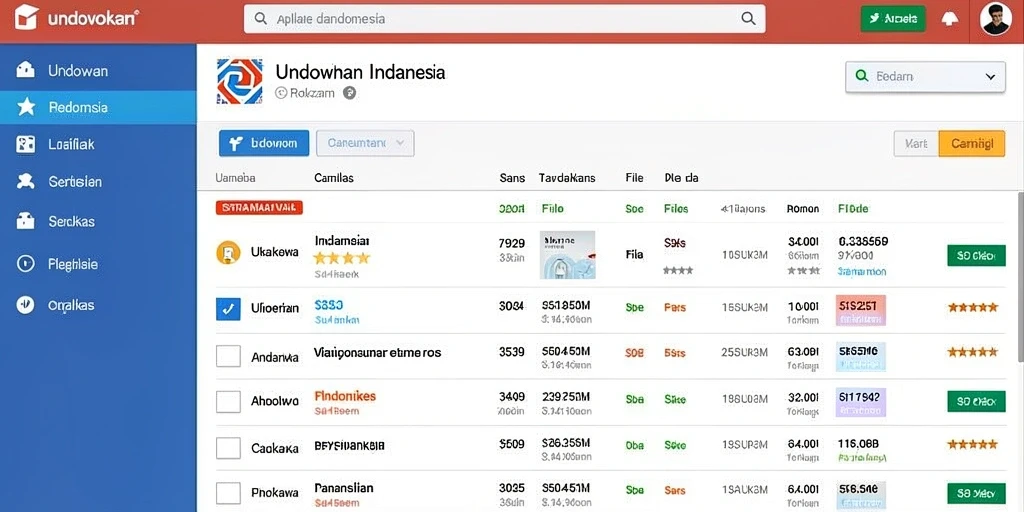Select Redomsia in the sidebar

click(x=98, y=107)
